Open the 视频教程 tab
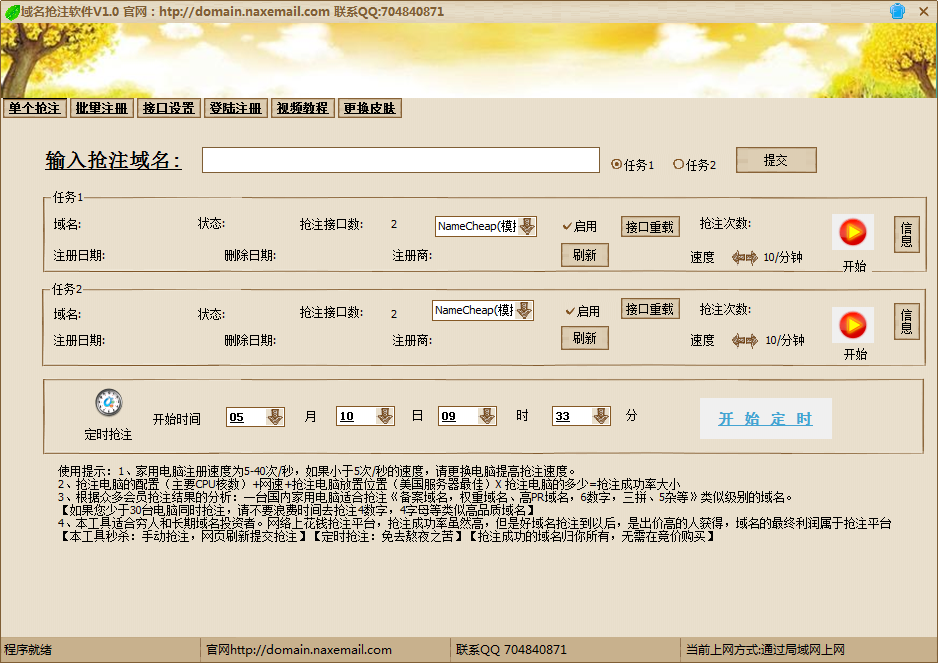Screen dimensions: 938x663 [x=303, y=108]
